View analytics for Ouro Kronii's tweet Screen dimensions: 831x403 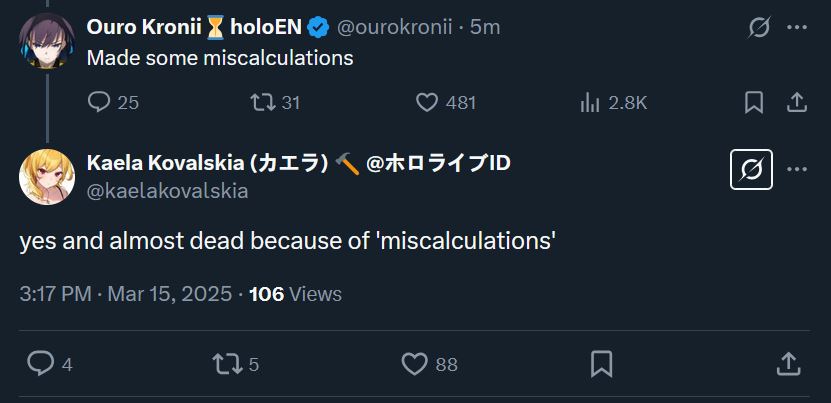pos(590,102)
